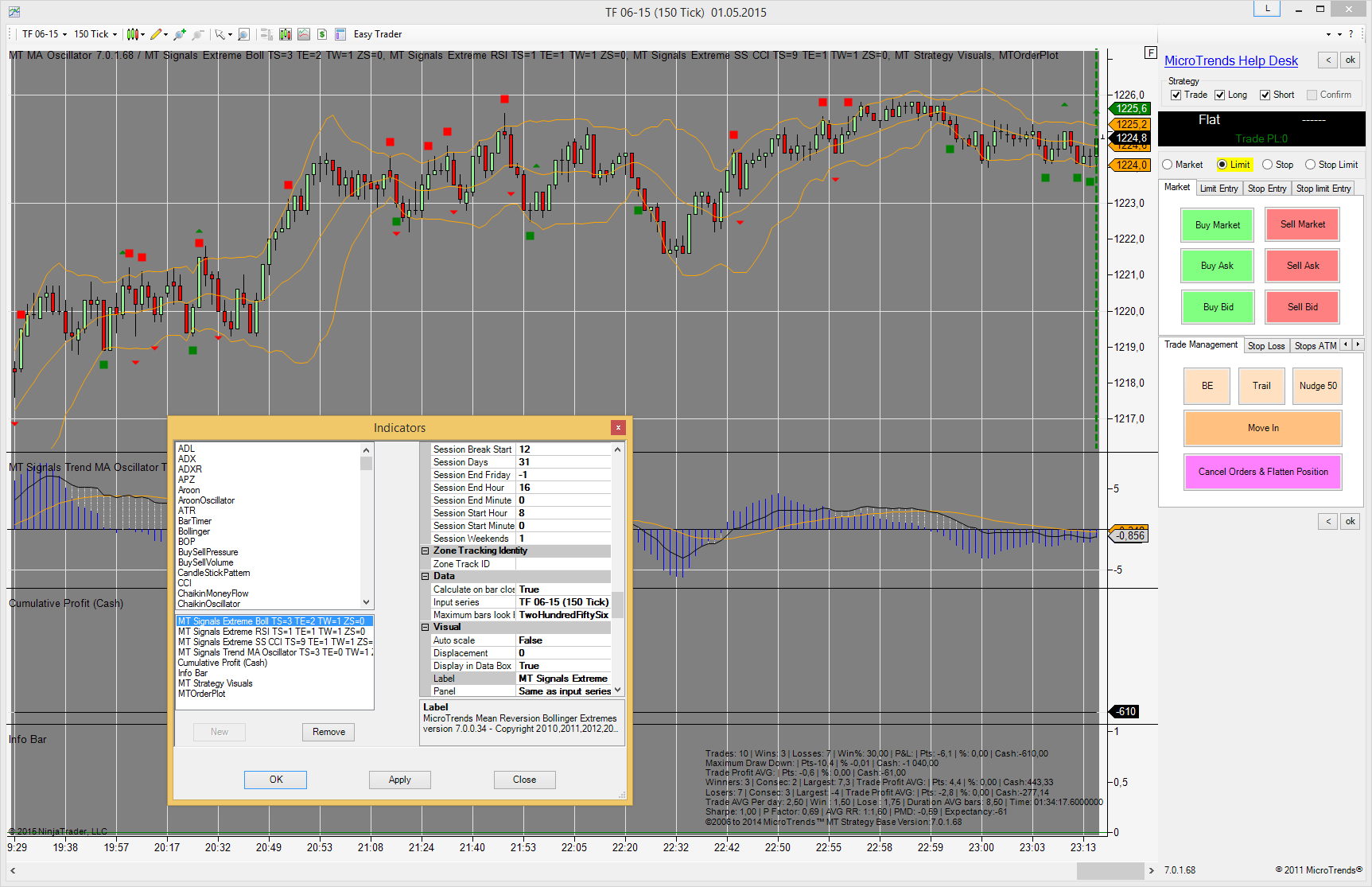This screenshot has width=1372, height=887.
Task: Switch to the Stop Loss tab
Action: pyautogui.click(x=1265, y=346)
